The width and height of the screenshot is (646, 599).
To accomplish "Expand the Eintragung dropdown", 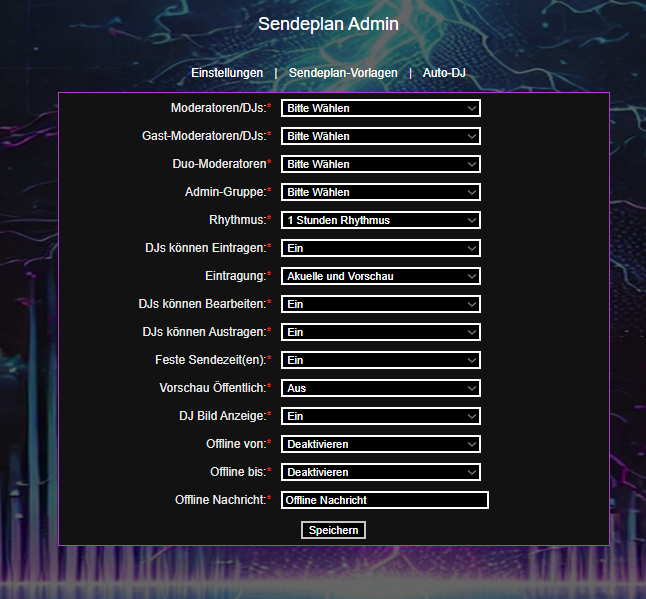I will [x=381, y=276].
